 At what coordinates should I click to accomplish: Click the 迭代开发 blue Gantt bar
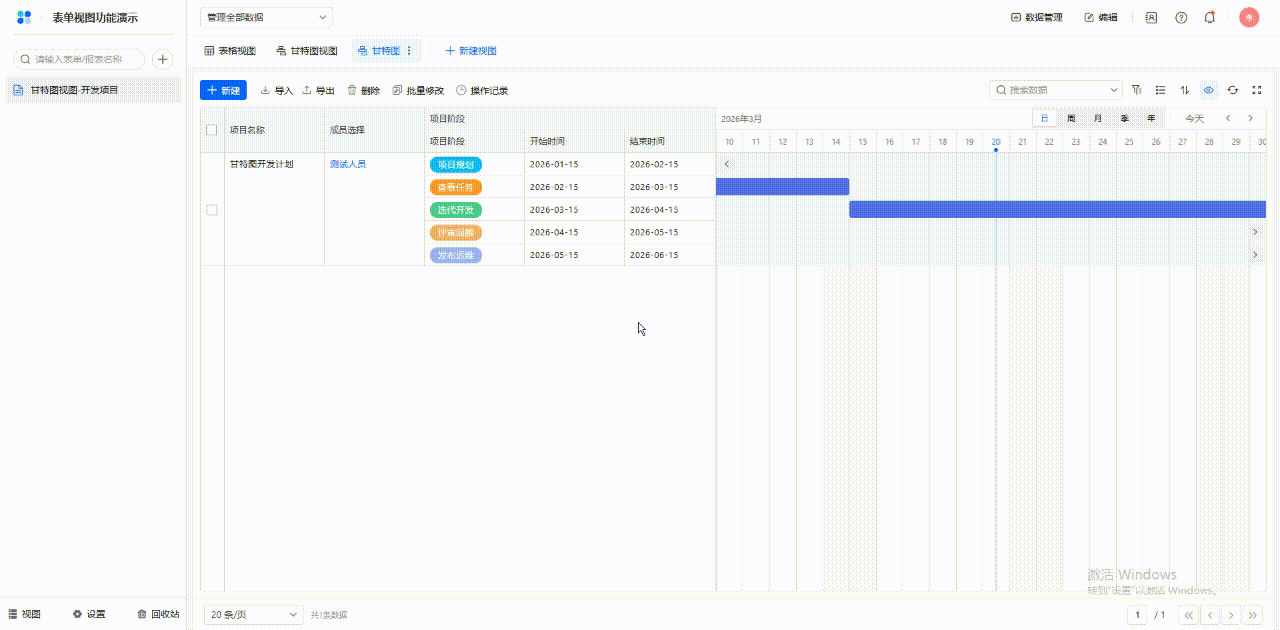(x=1057, y=209)
